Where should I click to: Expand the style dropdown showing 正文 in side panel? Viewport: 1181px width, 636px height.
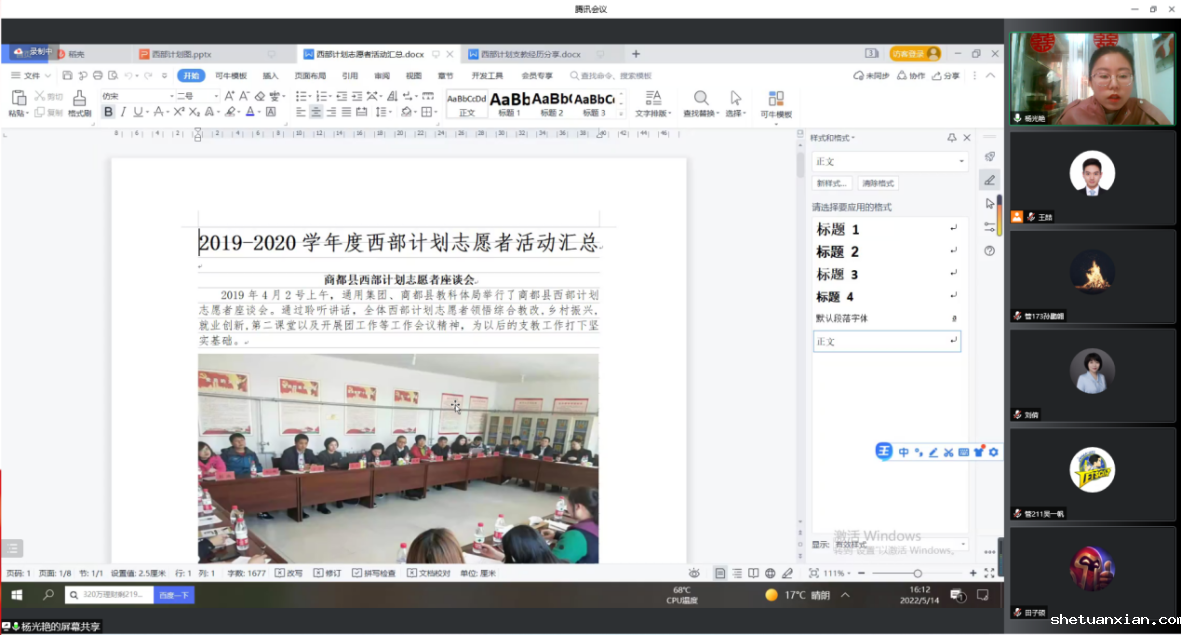click(962, 162)
